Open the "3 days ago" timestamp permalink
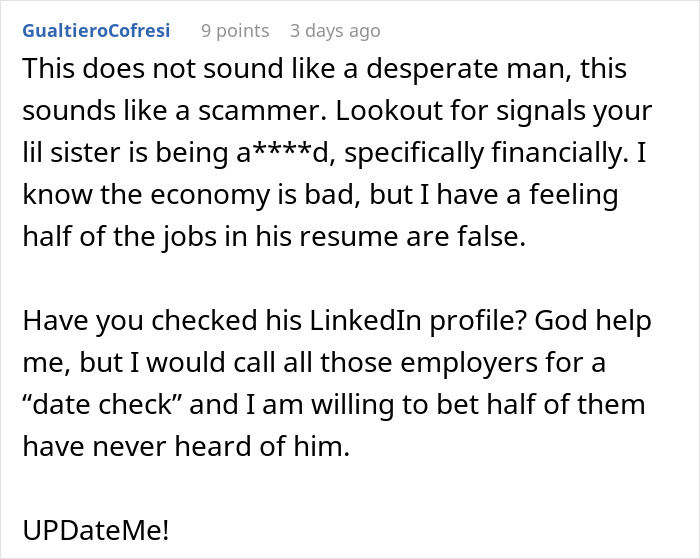The image size is (700, 559). pyautogui.click(x=335, y=31)
